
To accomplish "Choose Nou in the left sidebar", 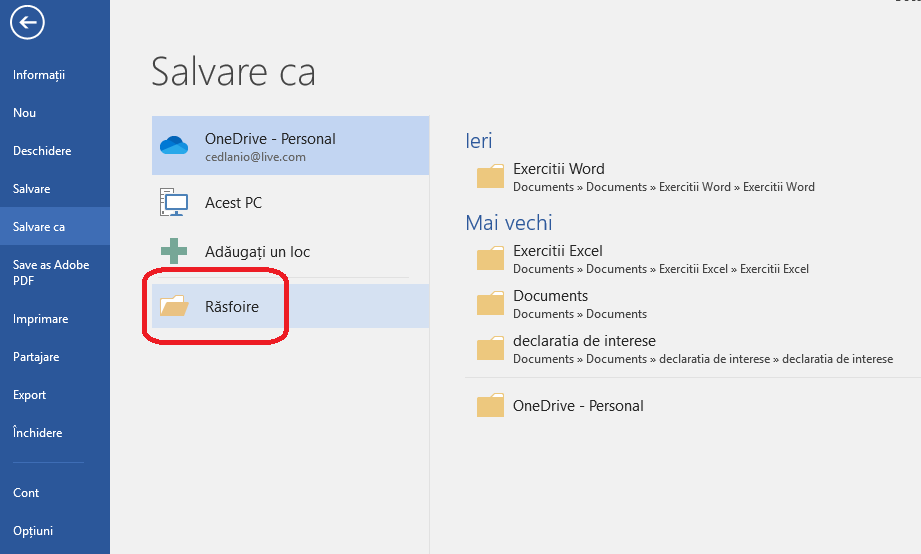I will pos(25,113).
